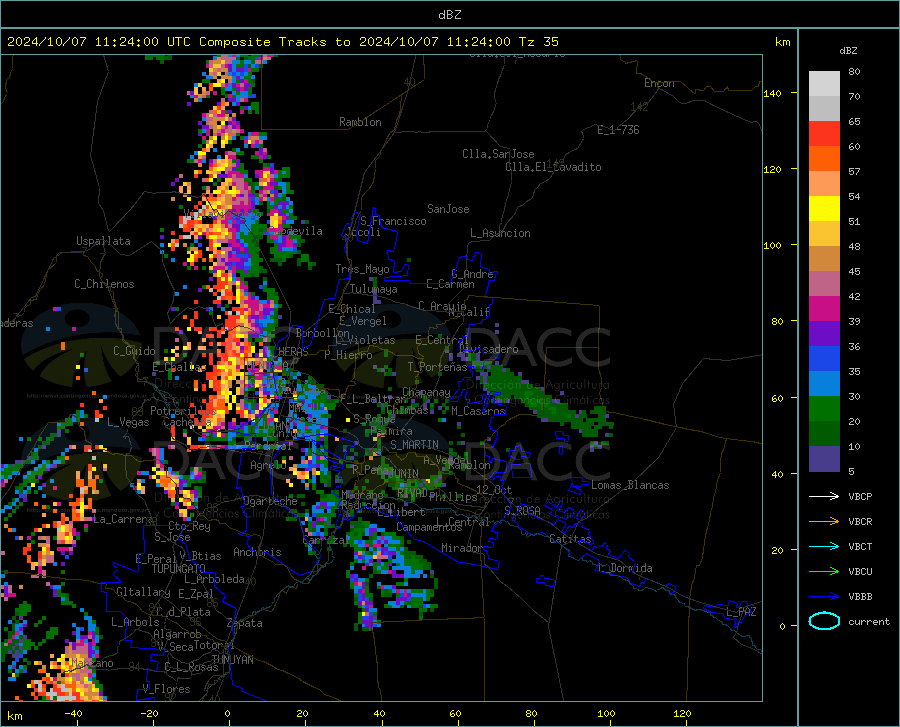Screen dimensions: 900x727
Task: Click the L_Vegas map label
Action: [x=128, y=422]
